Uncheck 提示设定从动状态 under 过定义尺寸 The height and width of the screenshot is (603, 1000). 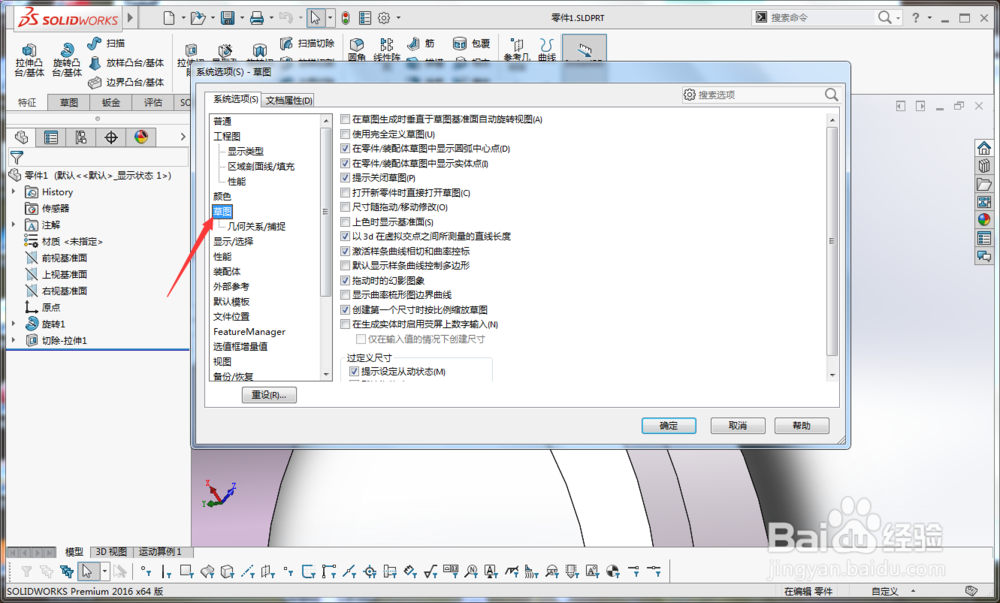[x=355, y=371]
